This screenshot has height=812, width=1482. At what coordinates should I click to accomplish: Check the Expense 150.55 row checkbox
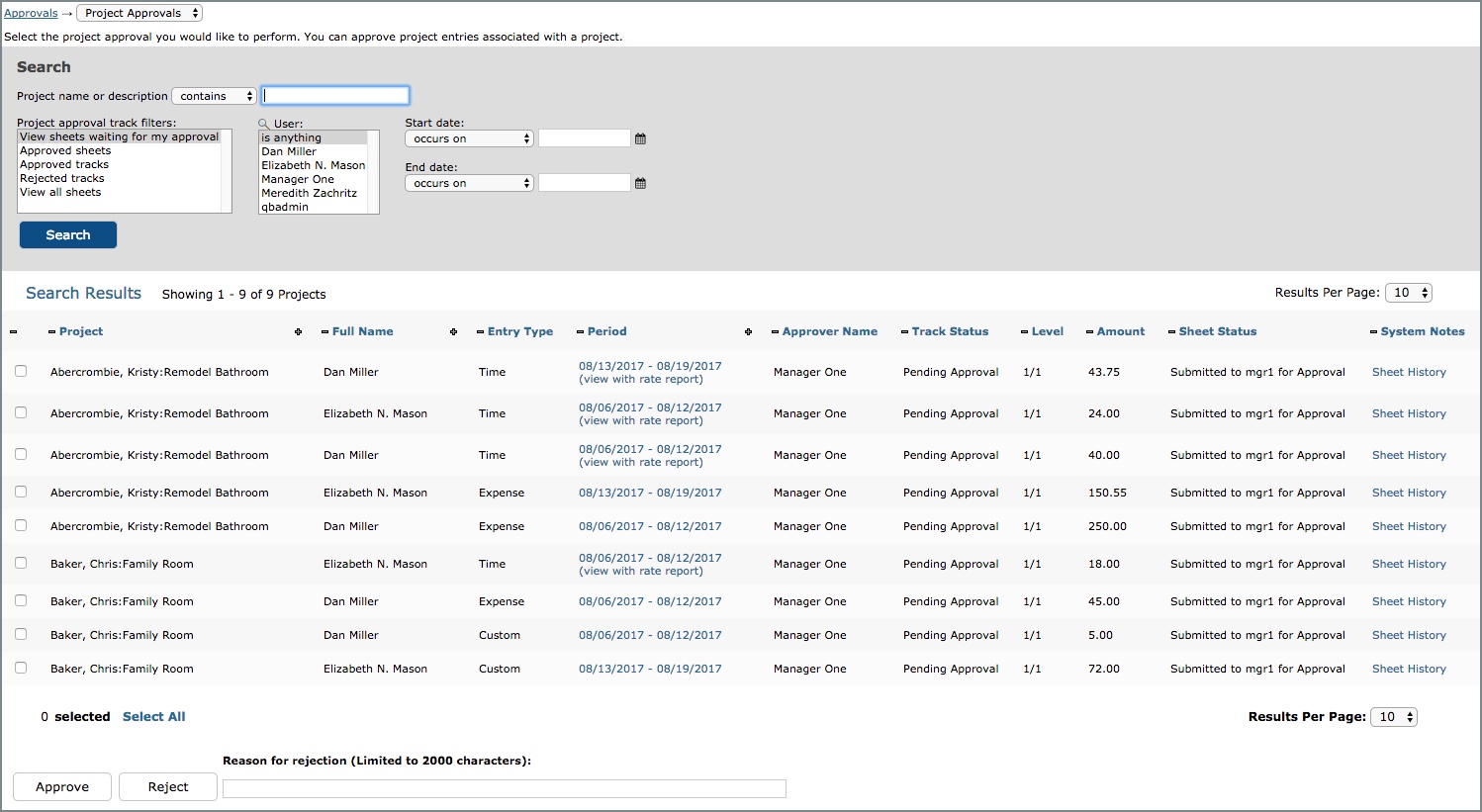point(21,492)
